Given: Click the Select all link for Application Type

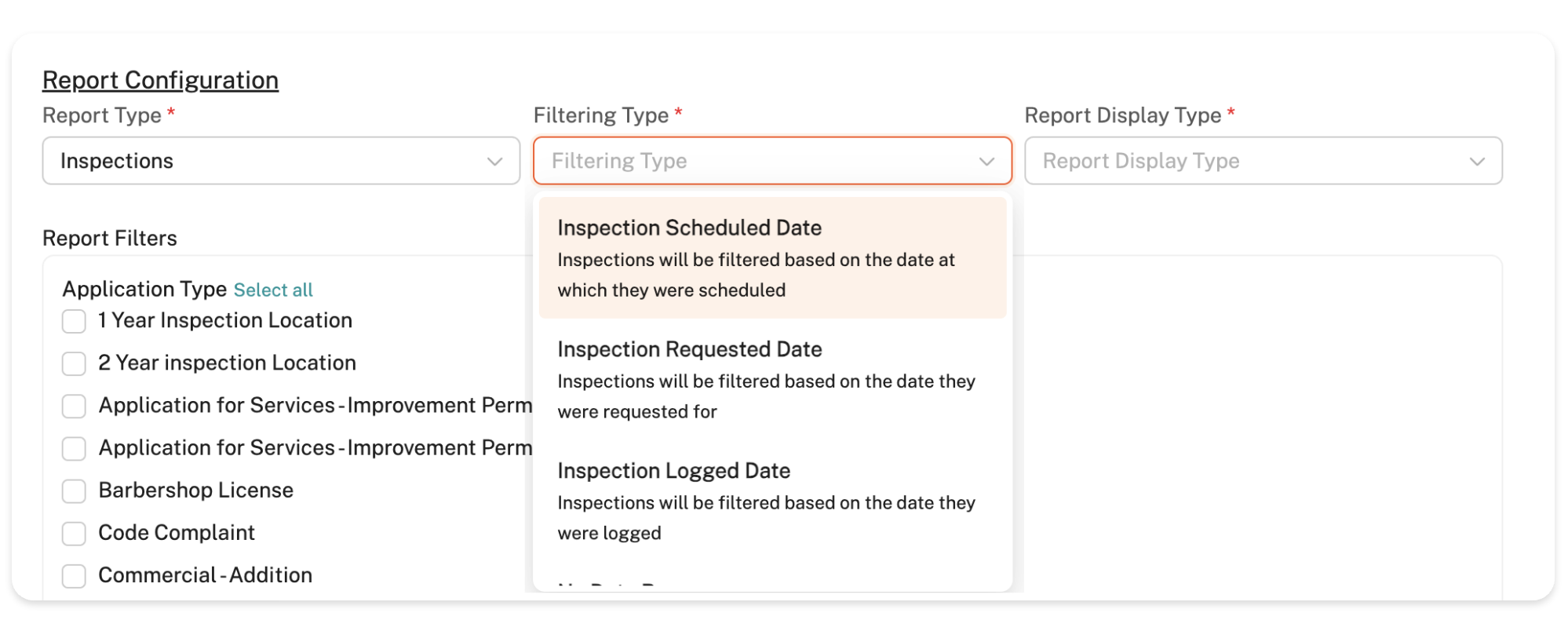Looking at the screenshot, I should [x=273, y=290].
